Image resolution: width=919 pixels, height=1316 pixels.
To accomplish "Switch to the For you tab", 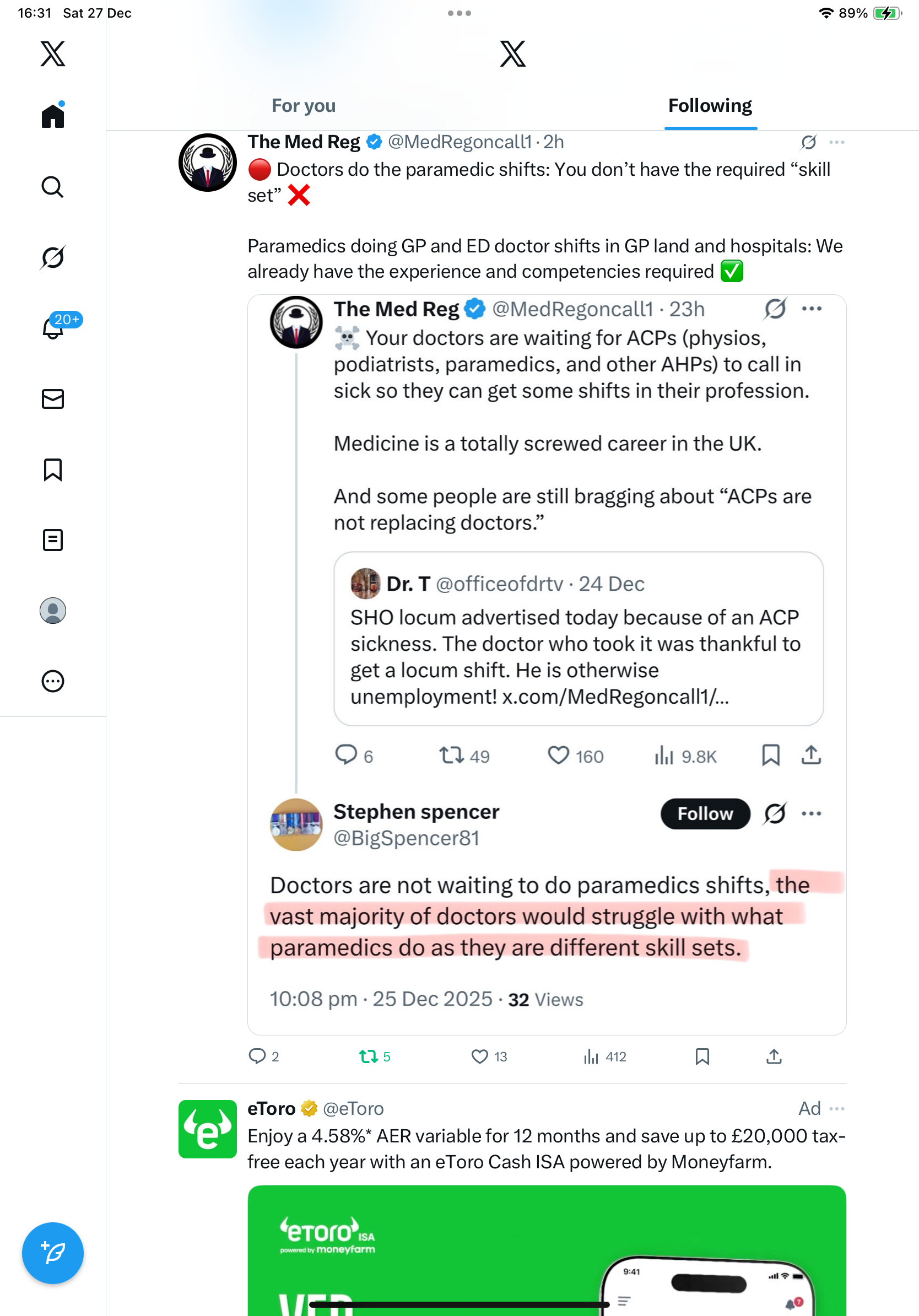I will pyautogui.click(x=304, y=105).
